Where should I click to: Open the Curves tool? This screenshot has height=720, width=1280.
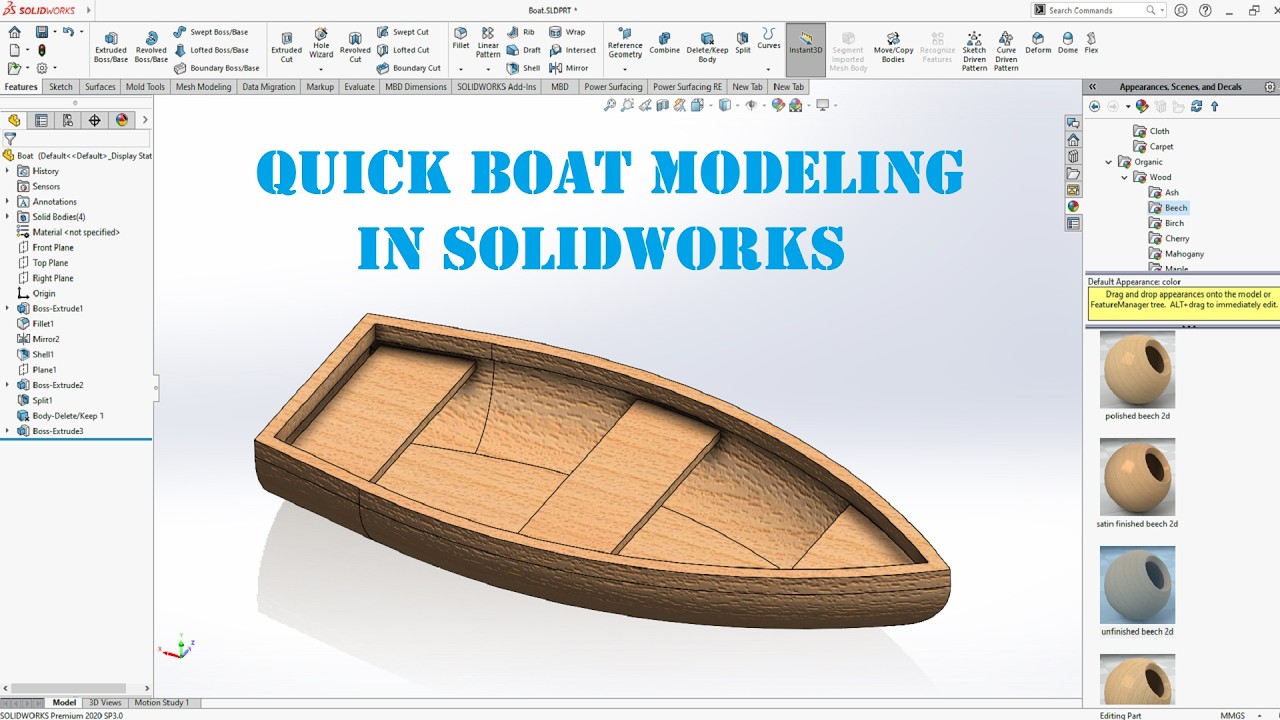[769, 39]
